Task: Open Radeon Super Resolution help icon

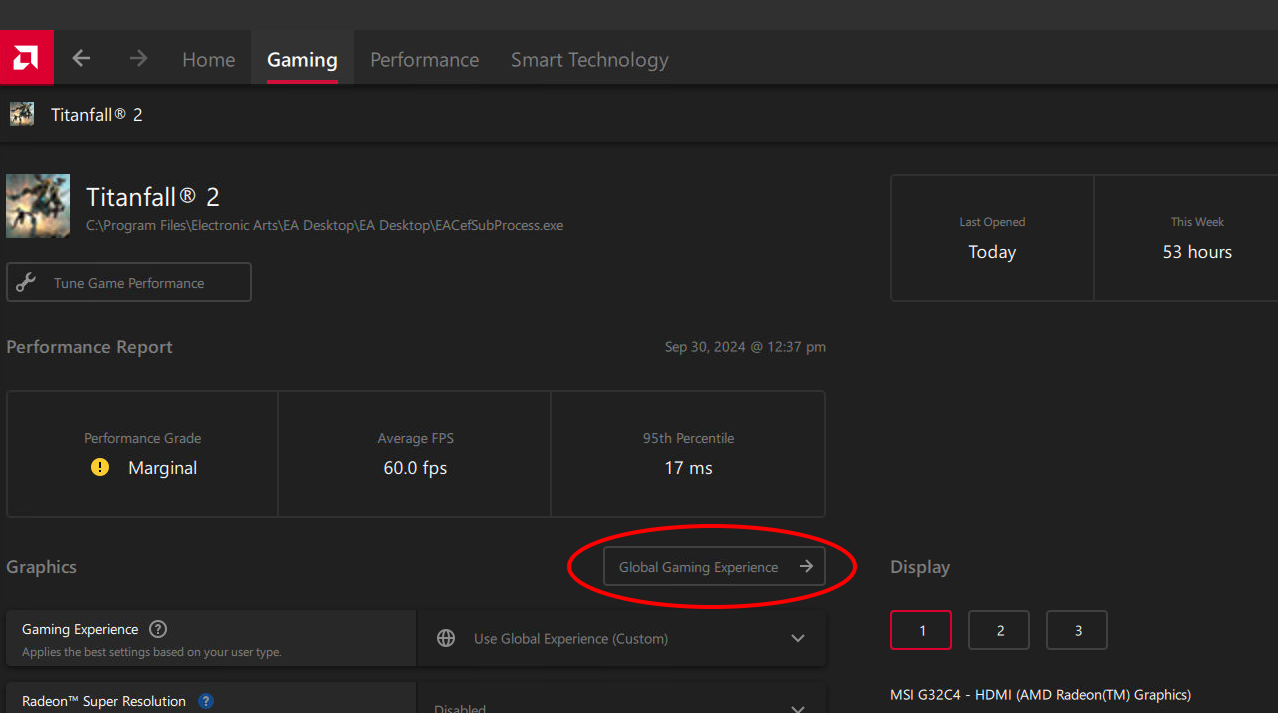Action: pos(206,701)
